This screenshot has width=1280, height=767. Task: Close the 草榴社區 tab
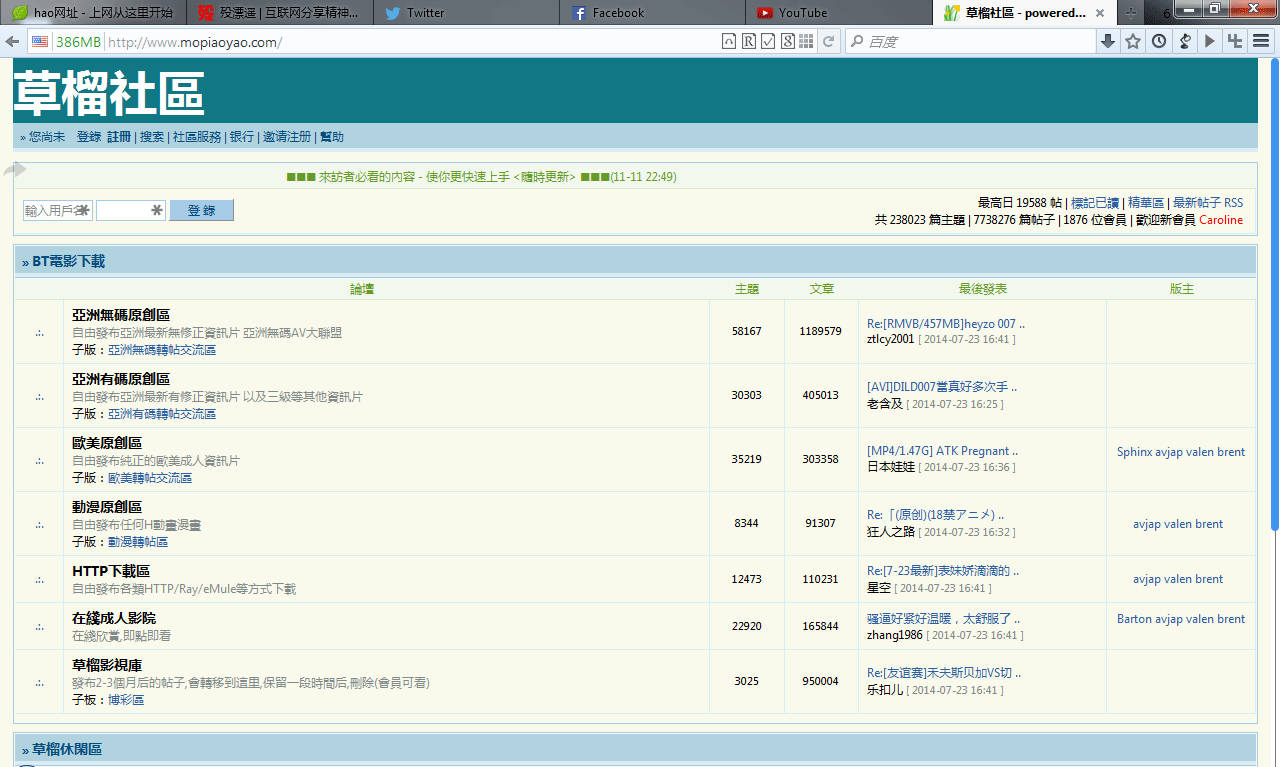(x=1100, y=13)
